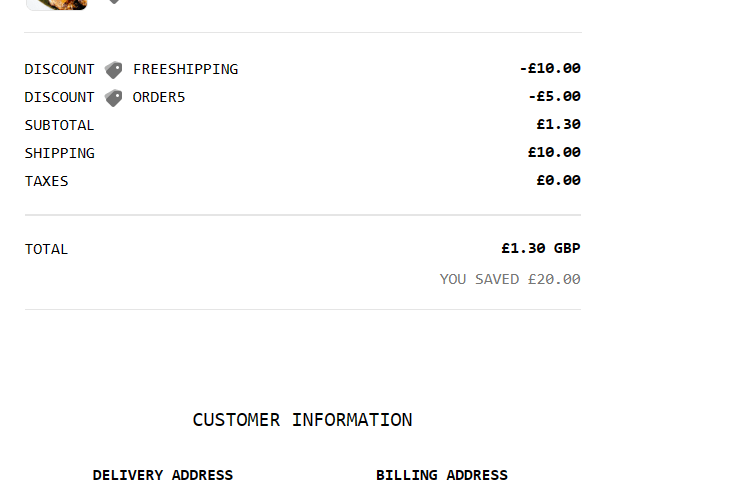The height and width of the screenshot is (494, 730).
Task: Click the TAXES label
Action: 46,181
